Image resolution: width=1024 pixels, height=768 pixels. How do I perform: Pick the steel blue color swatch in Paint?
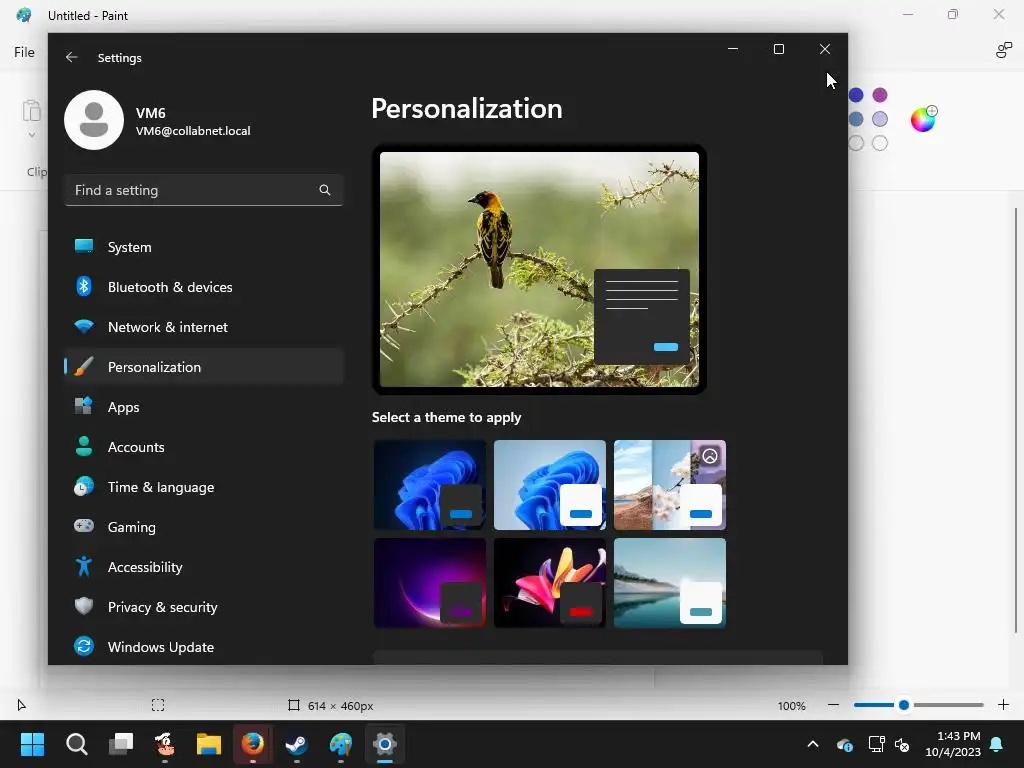(x=856, y=119)
